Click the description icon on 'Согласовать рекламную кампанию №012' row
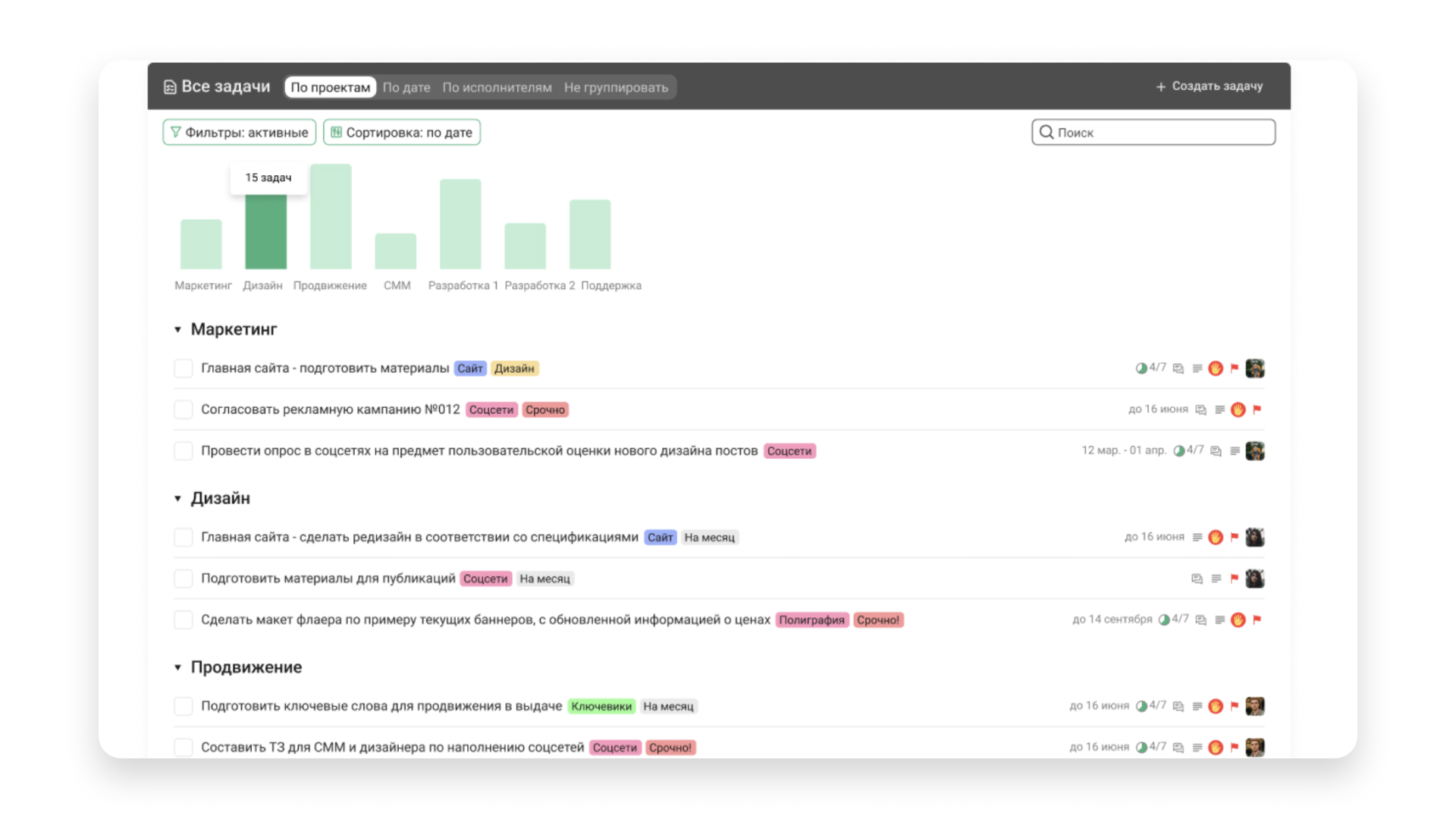 pyautogui.click(x=1219, y=409)
